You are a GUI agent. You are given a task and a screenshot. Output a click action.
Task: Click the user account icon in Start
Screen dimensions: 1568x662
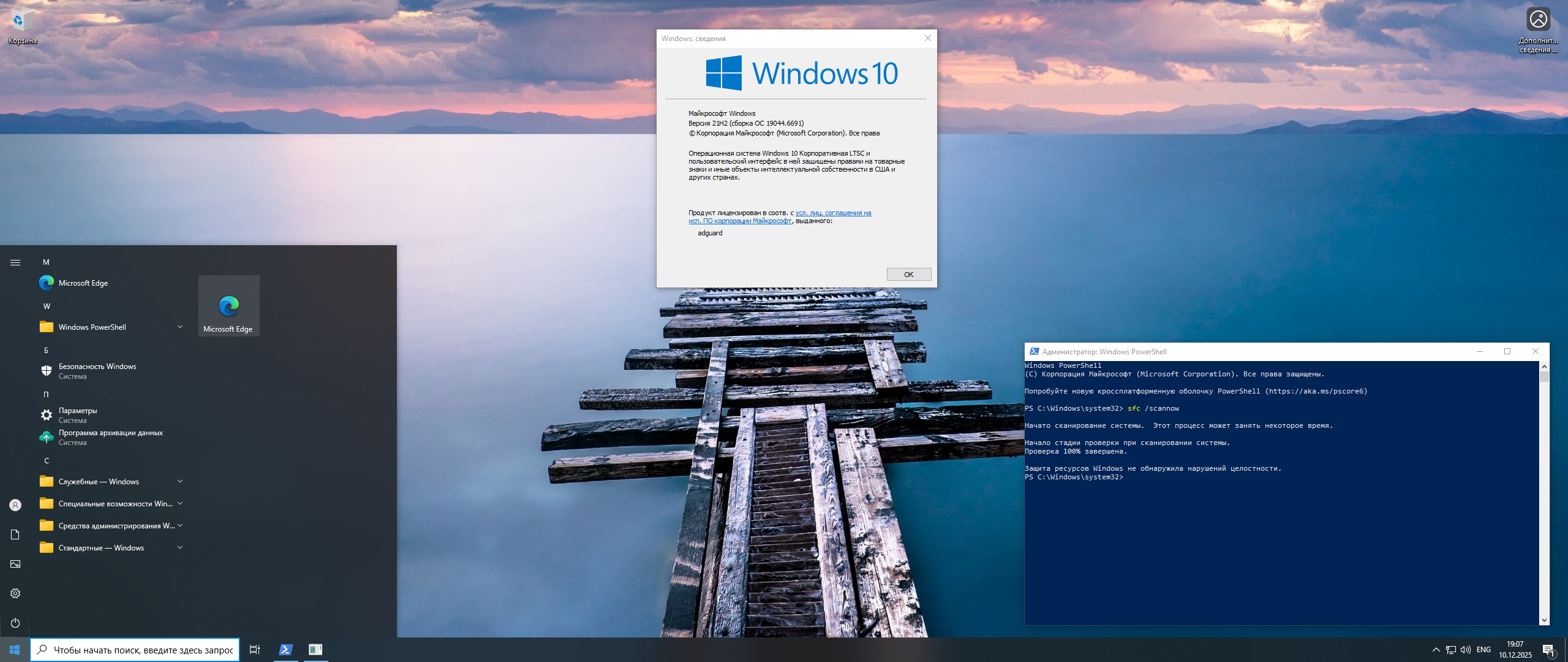15,505
